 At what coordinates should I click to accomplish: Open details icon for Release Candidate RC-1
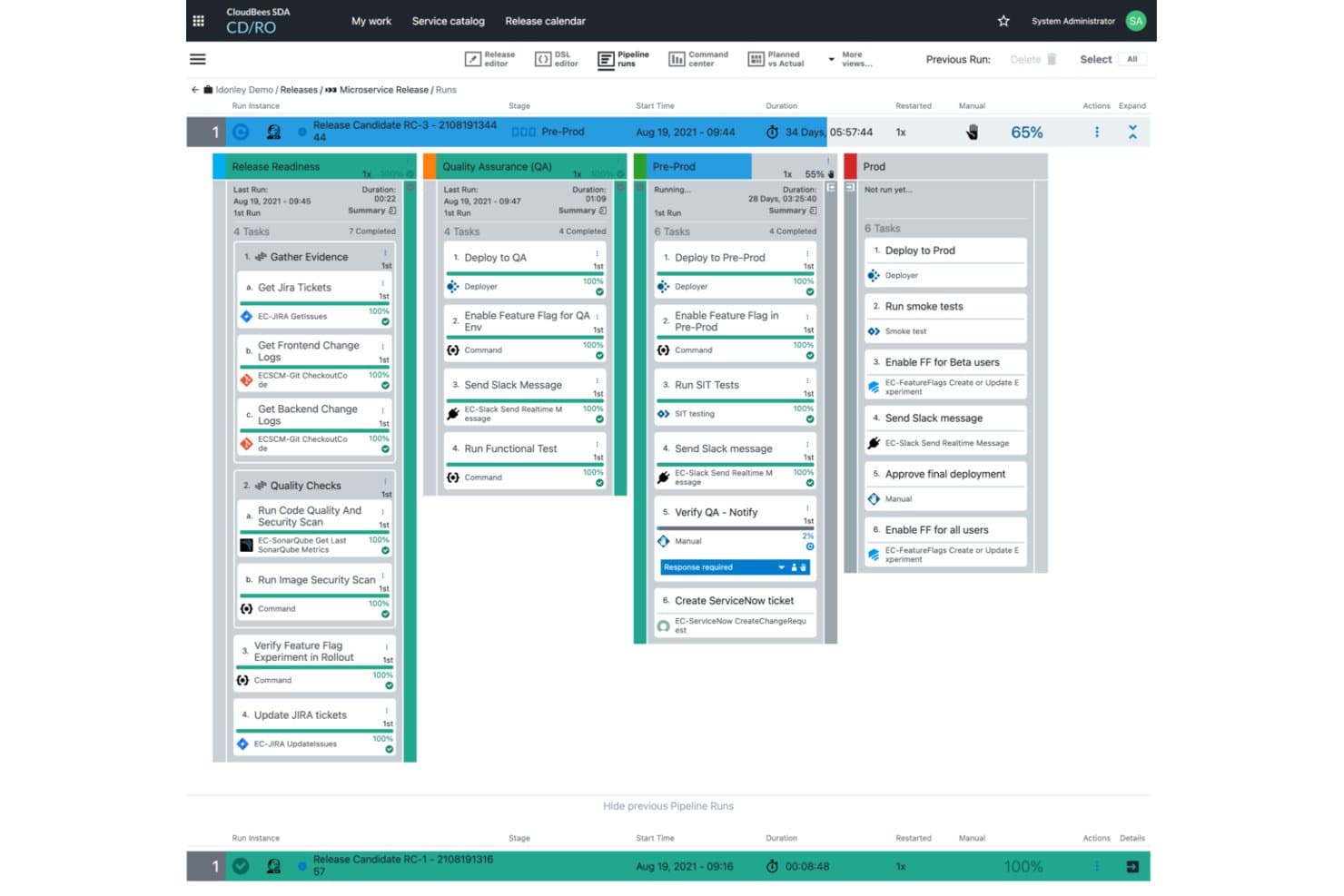click(1132, 867)
